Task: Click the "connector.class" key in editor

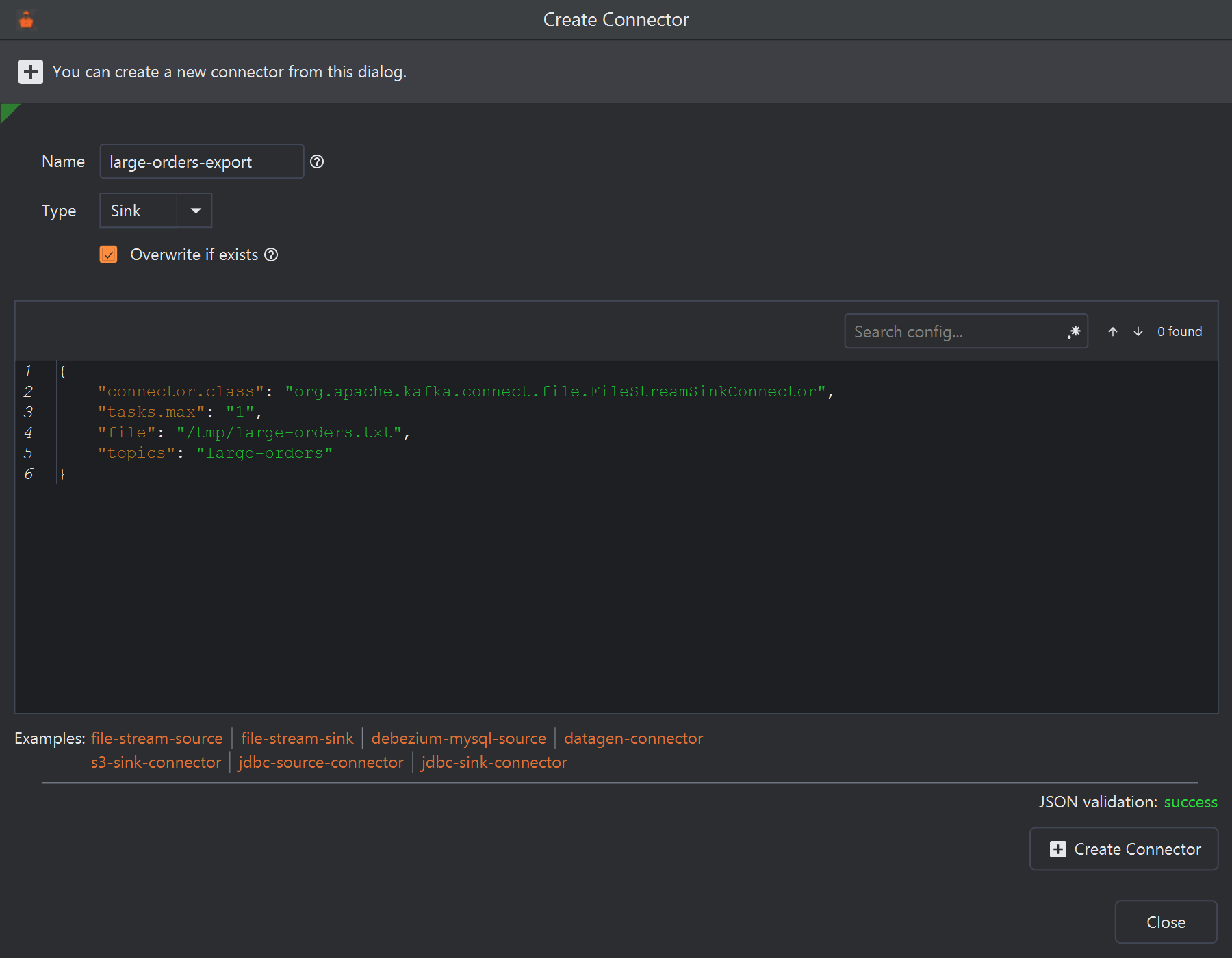Action: [x=181, y=391]
